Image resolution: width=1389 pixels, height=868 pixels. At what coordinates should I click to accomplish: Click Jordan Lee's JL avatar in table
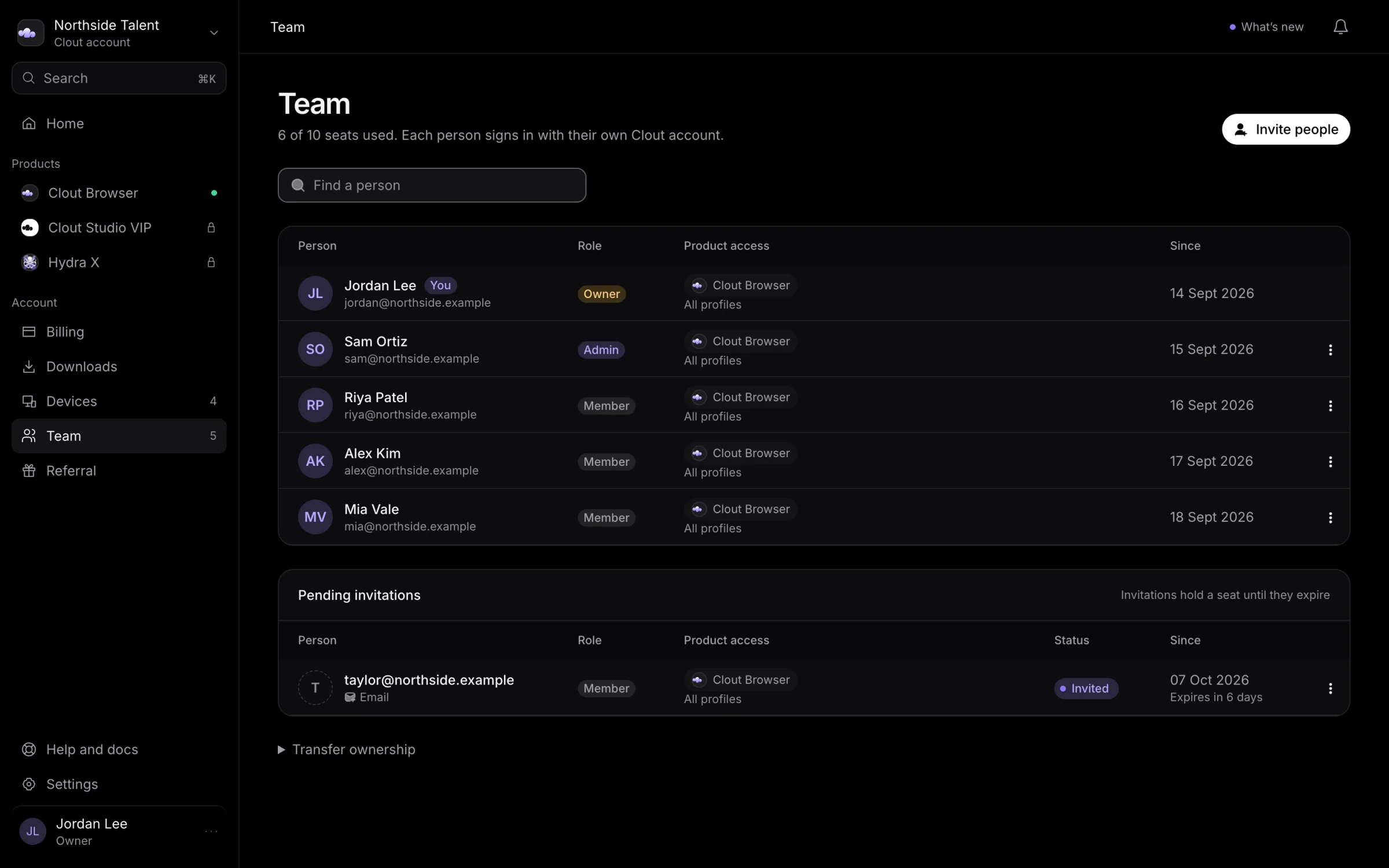(x=315, y=293)
